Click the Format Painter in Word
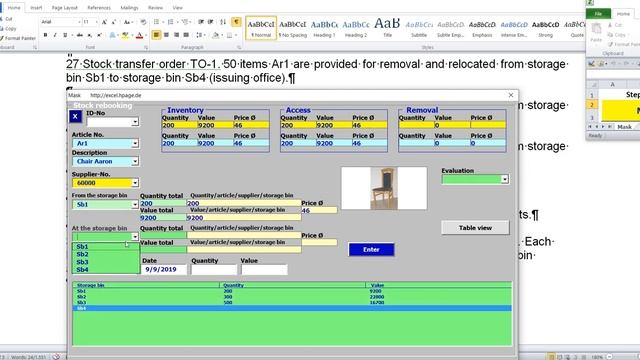640x360 pixels. click(x=18, y=38)
